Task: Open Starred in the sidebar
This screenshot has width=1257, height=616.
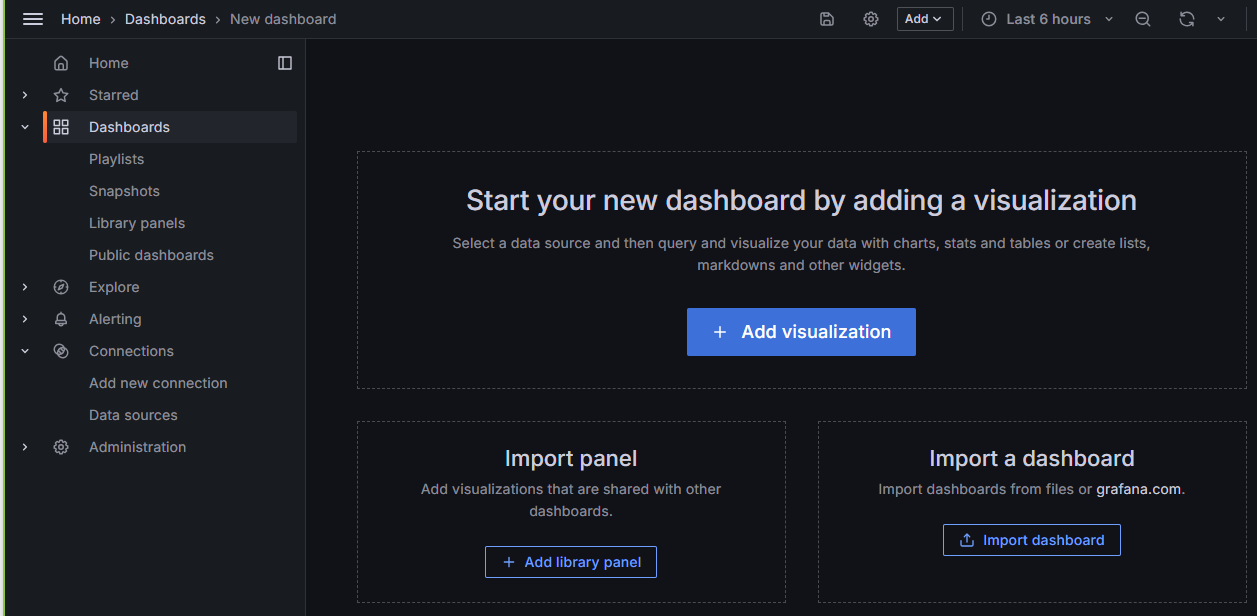Action: pos(113,95)
